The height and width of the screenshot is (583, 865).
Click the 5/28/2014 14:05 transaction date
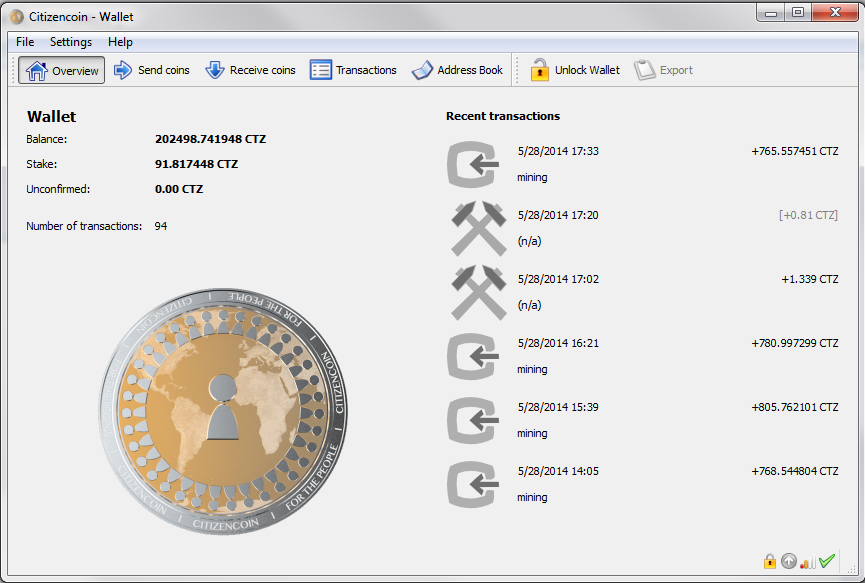click(558, 471)
